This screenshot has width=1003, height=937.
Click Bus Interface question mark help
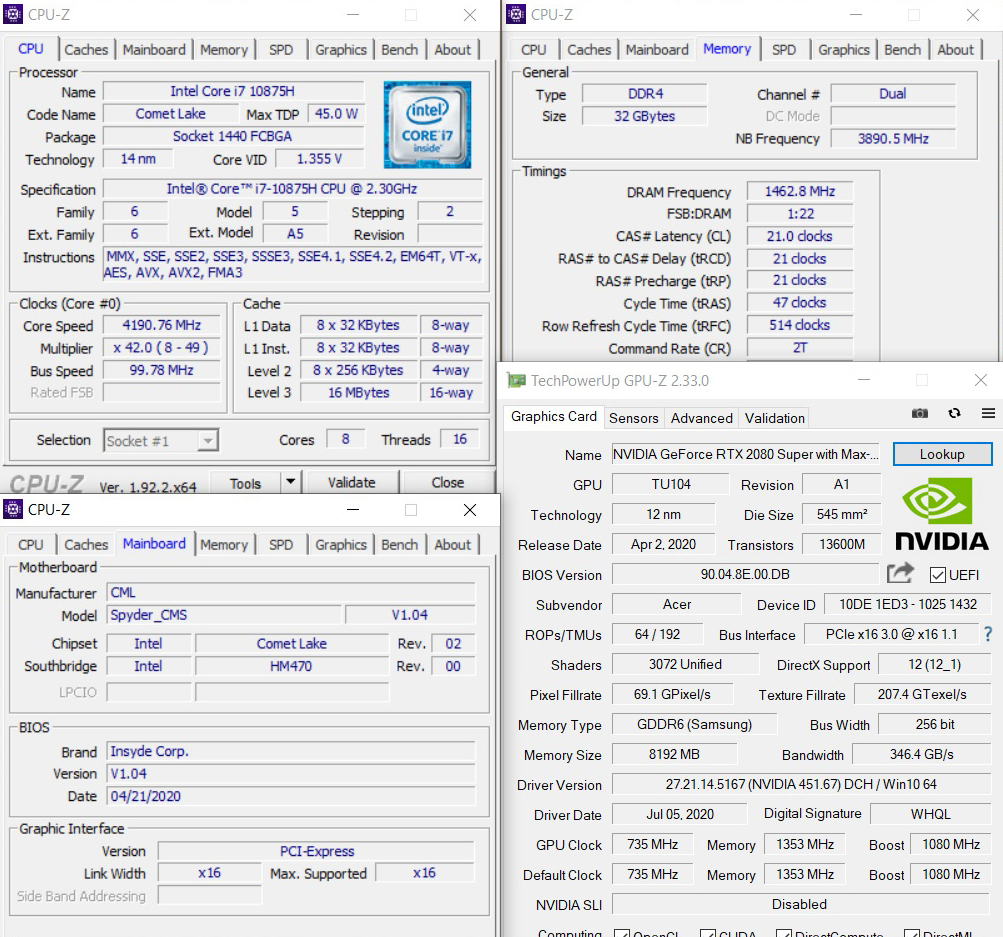pos(988,634)
